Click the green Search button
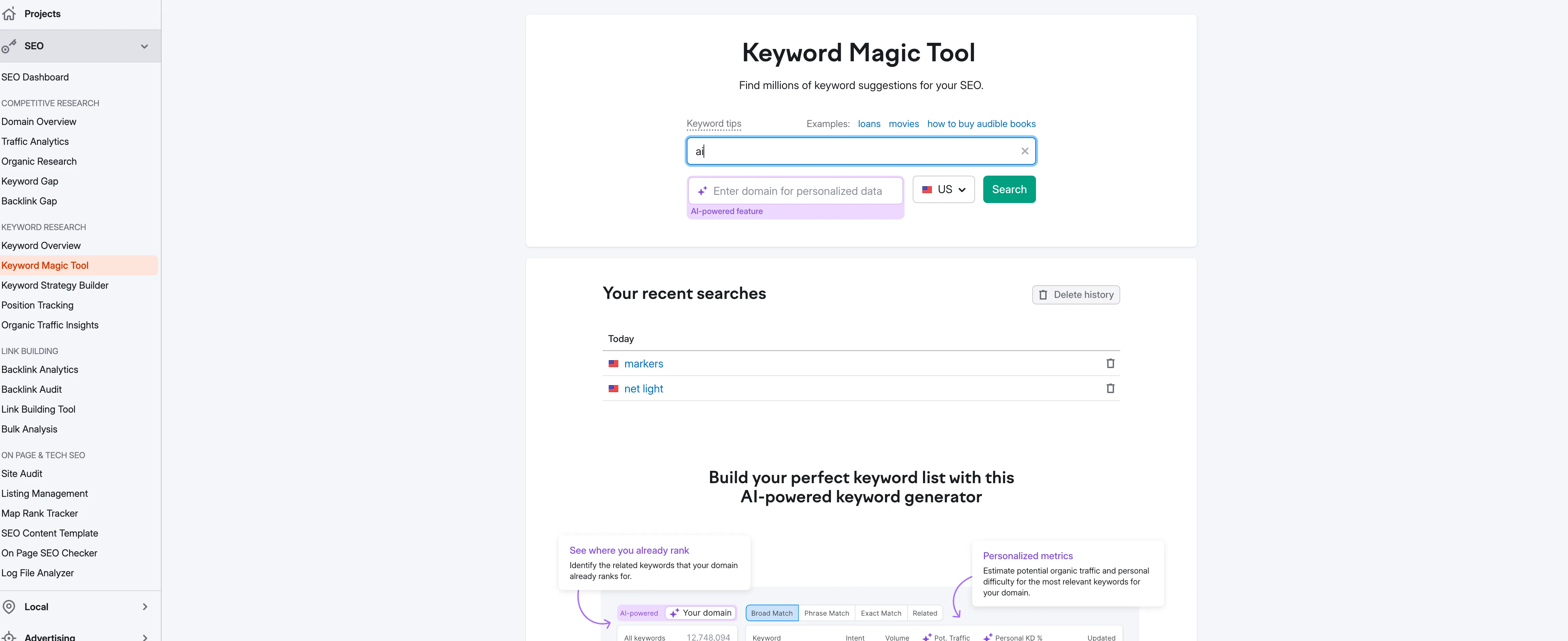 tap(1009, 190)
